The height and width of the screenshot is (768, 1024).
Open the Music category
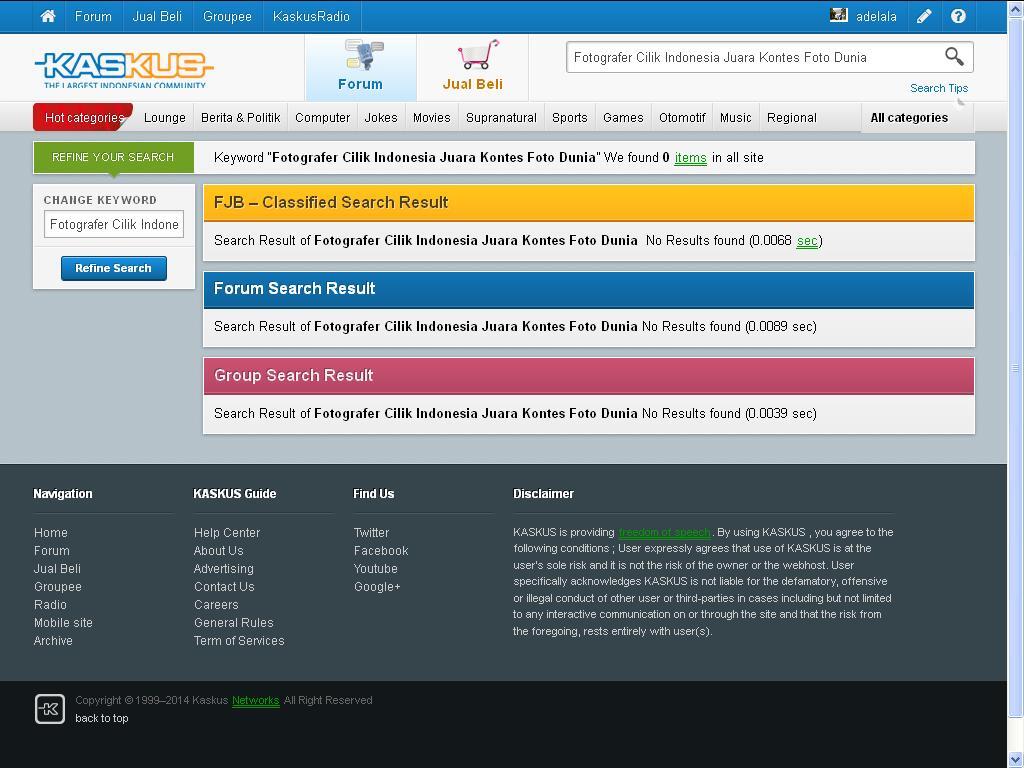pos(735,118)
